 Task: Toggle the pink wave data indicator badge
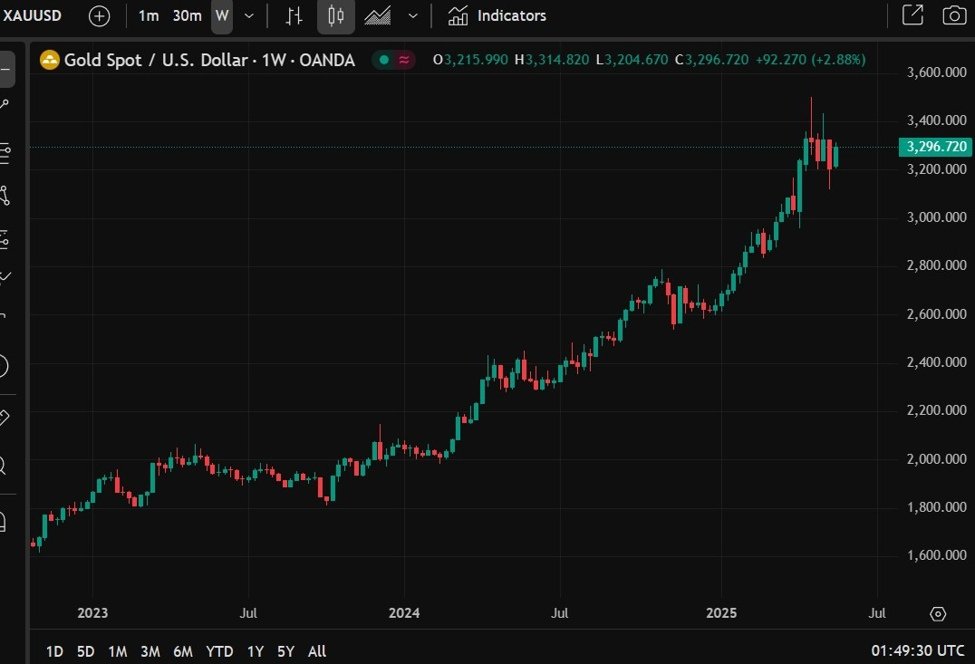tap(404, 60)
